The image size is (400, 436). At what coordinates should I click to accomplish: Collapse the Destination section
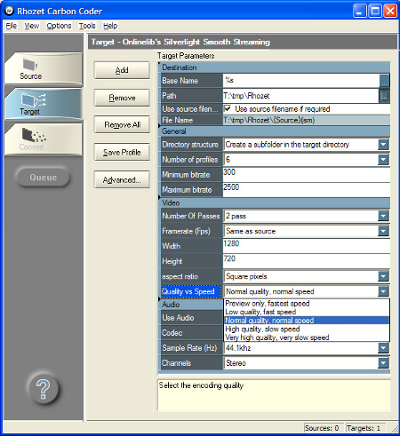(160, 64)
